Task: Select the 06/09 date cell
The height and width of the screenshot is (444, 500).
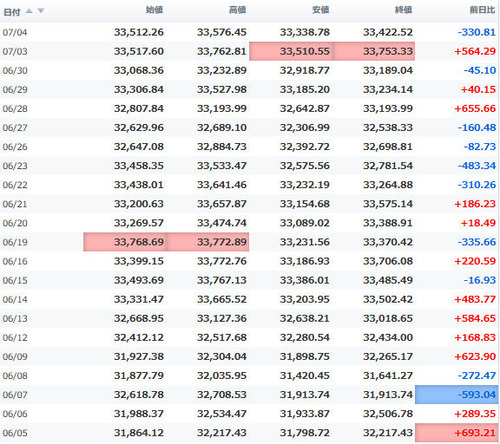Action: (15, 357)
